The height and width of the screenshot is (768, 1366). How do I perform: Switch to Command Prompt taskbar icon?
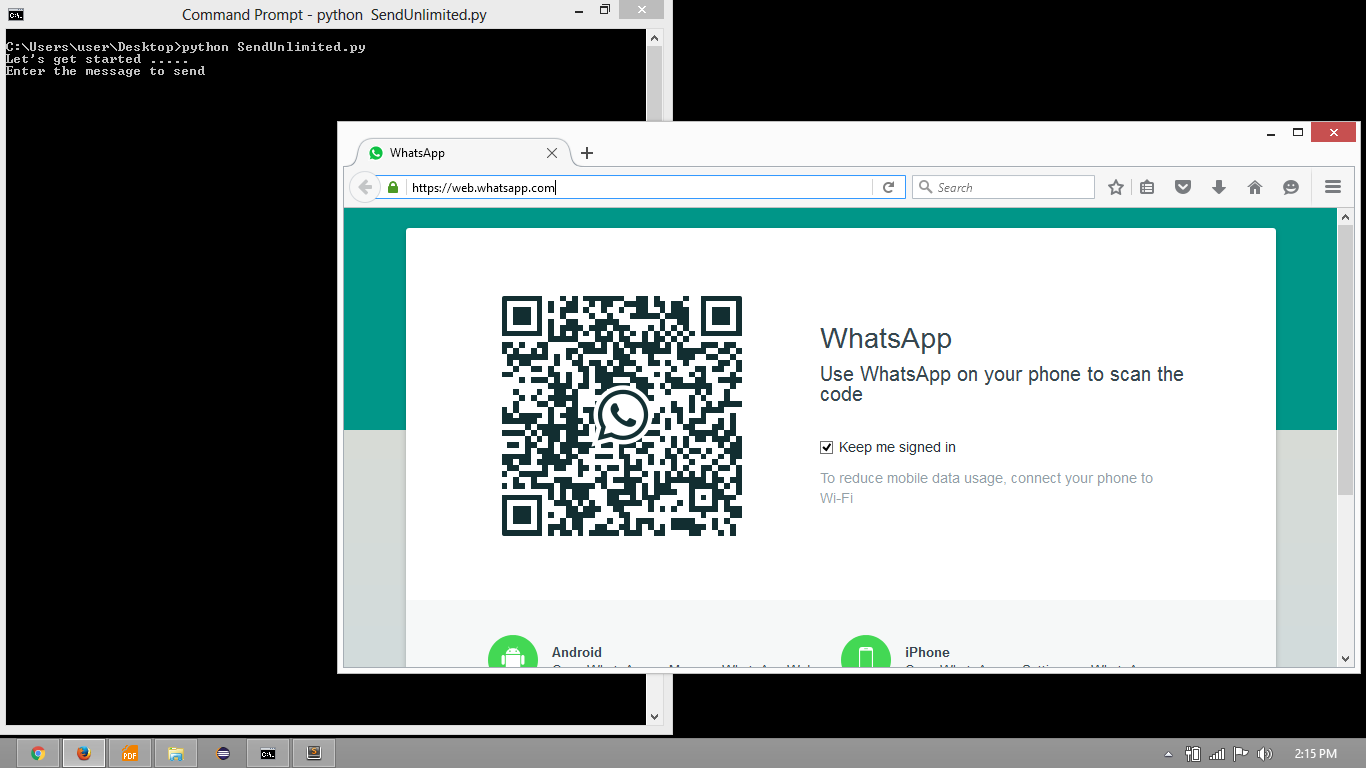(x=268, y=753)
